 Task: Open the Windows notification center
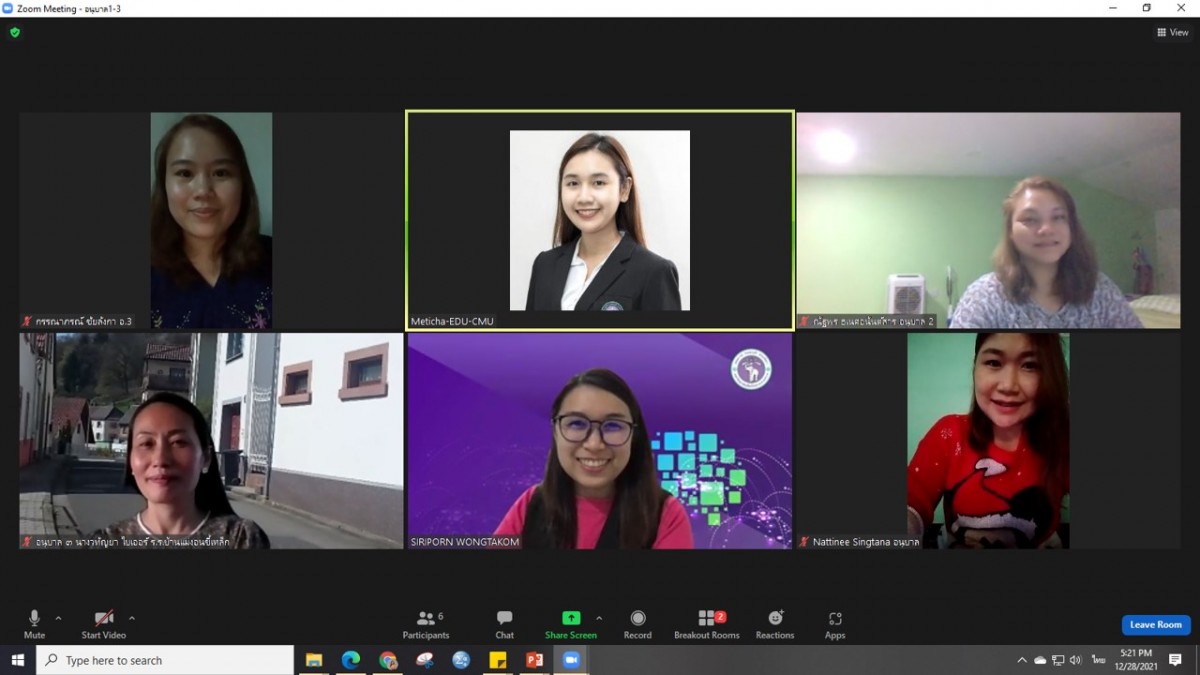pos(1176,660)
